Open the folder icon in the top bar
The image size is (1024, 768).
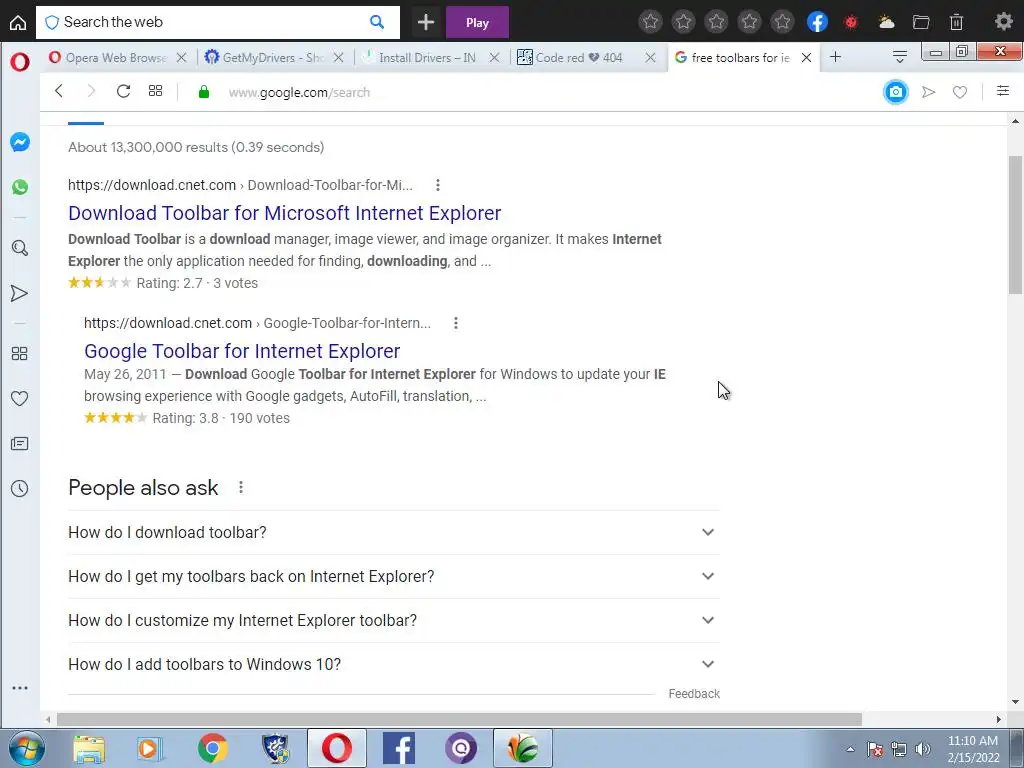click(921, 22)
